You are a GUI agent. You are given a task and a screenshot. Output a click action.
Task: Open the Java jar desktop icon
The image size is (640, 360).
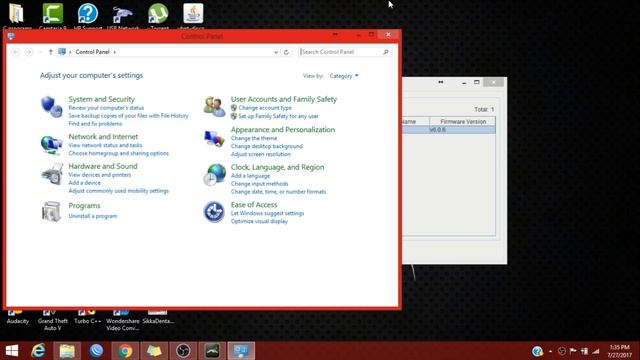[x=193, y=16]
